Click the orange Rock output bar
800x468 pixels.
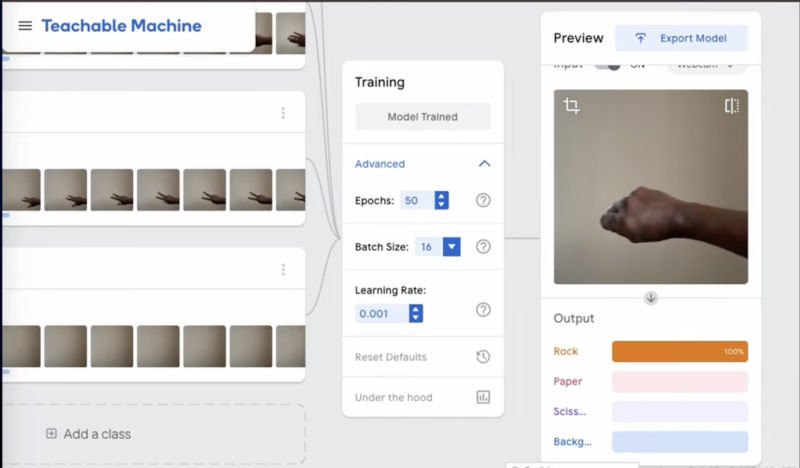pos(679,352)
